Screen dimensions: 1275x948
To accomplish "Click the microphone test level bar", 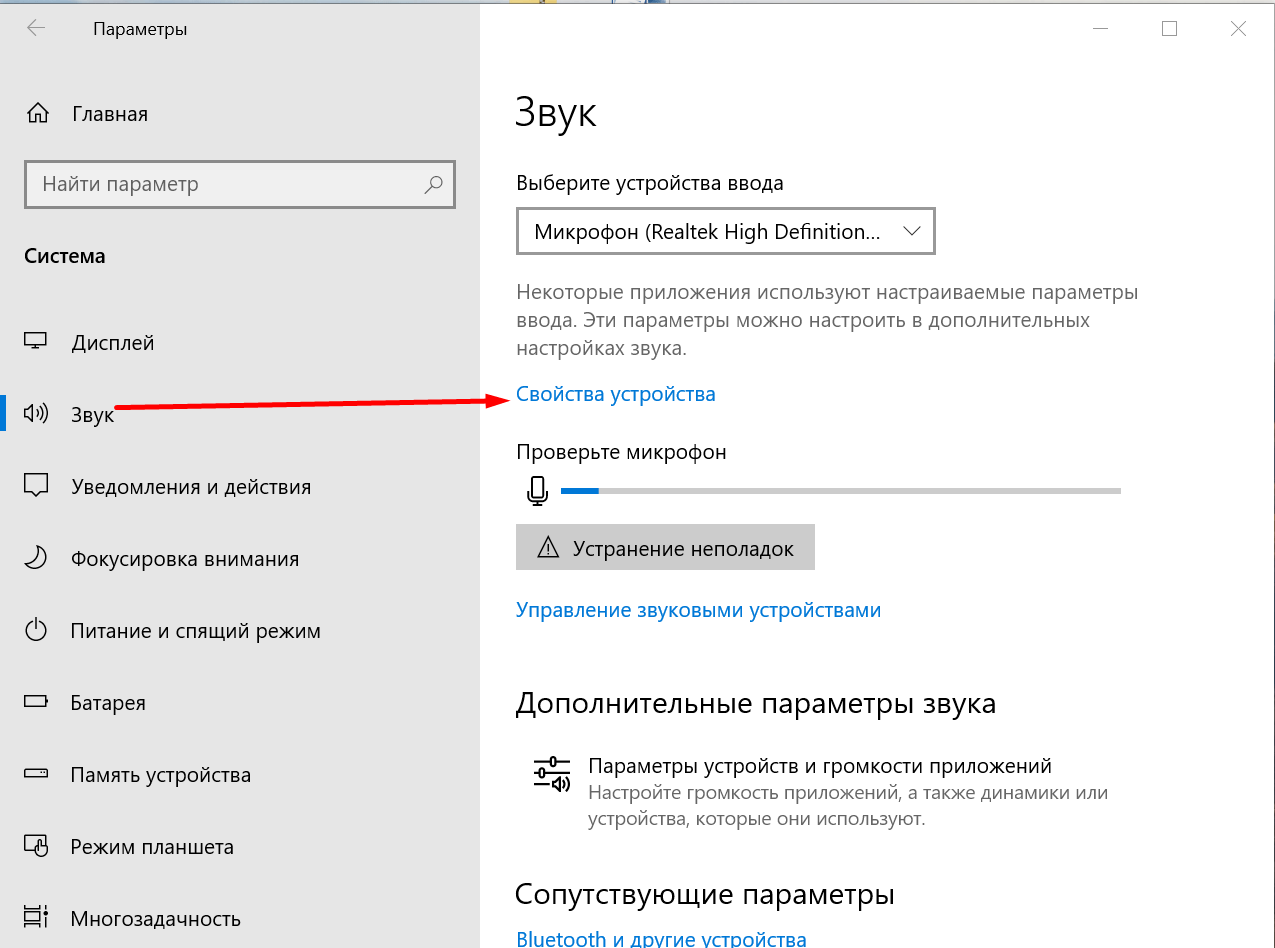I will pos(840,491).
